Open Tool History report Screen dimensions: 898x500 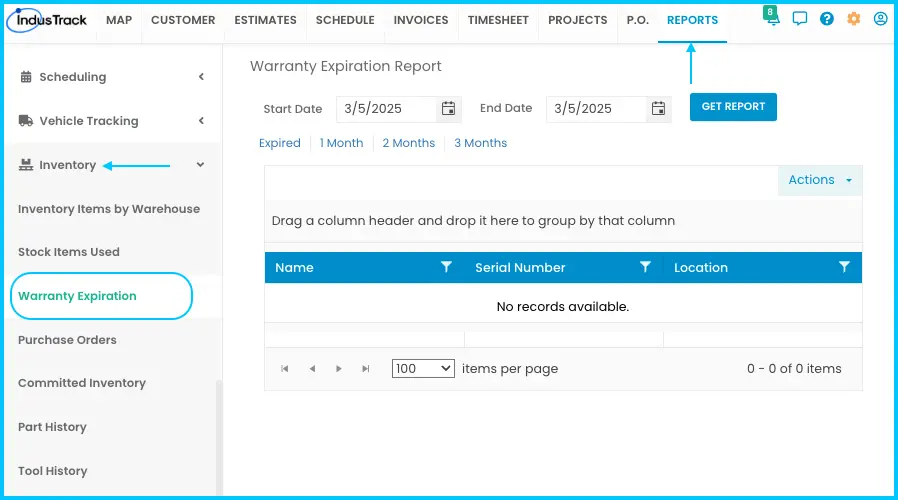pyautogui.click(x=53, y=471)
